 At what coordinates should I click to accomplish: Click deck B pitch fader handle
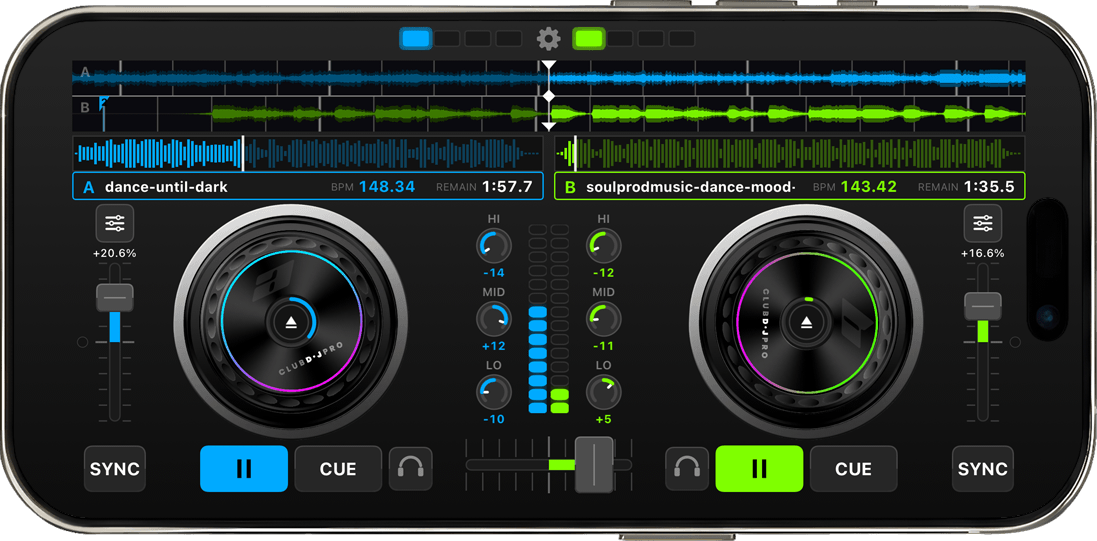point(983,307)
